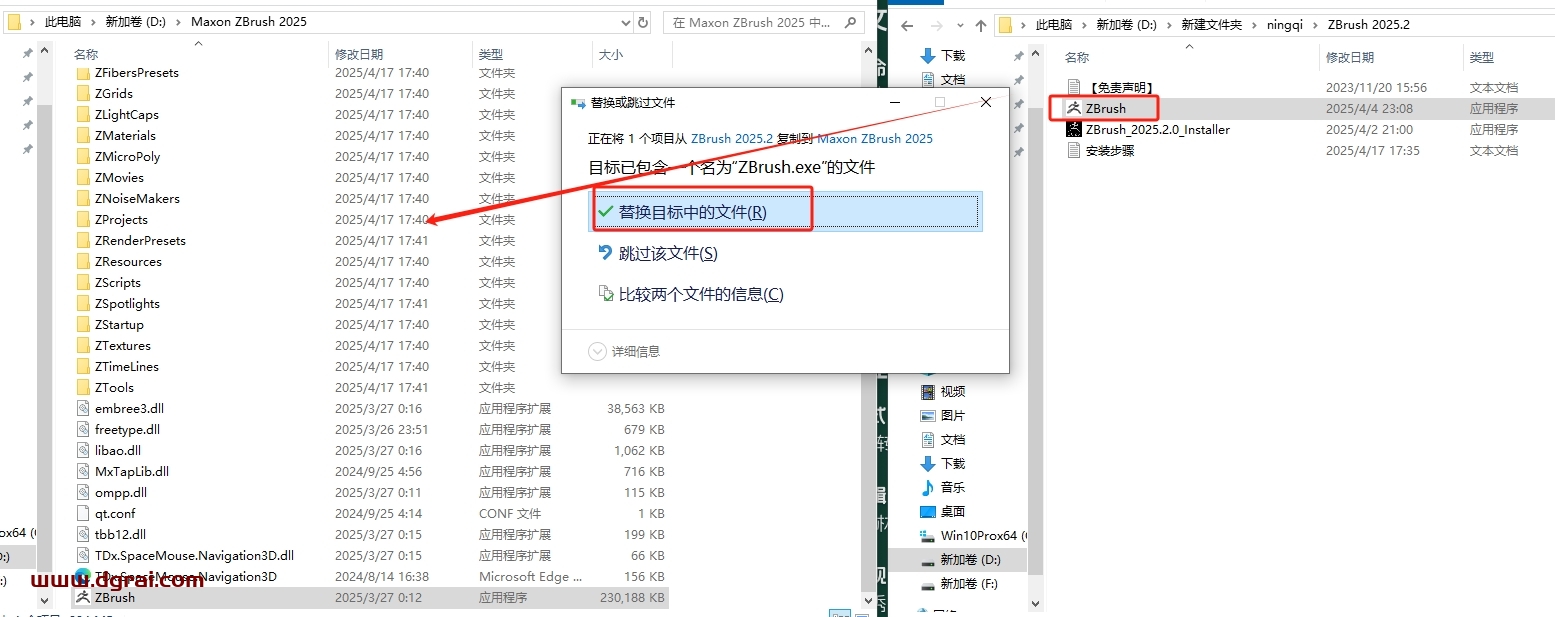Select the Win10Prox64 drive in navigation pane
The height and width of the screenshot is (617, 1555).
click(x=973, y=535)
